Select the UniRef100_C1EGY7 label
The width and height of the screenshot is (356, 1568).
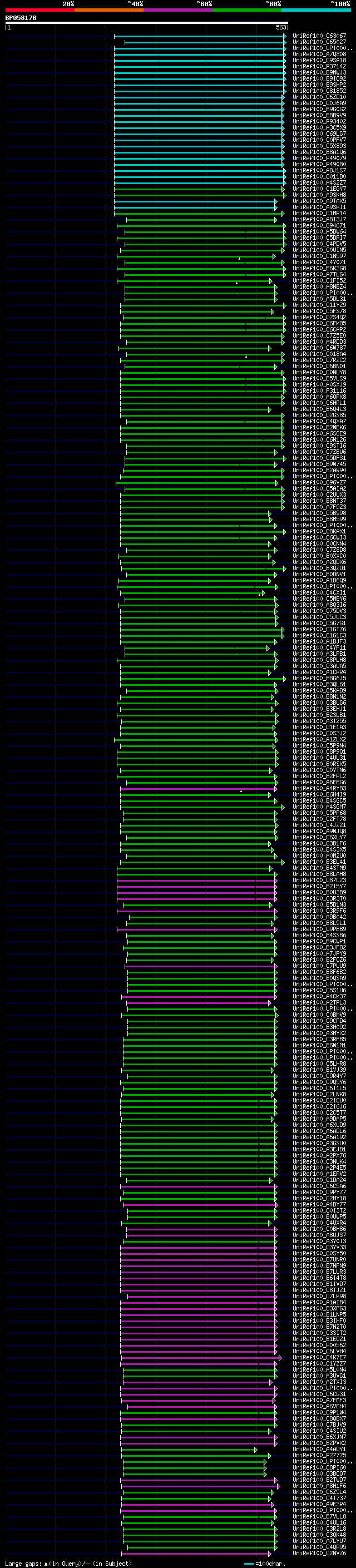click(319, 189)
